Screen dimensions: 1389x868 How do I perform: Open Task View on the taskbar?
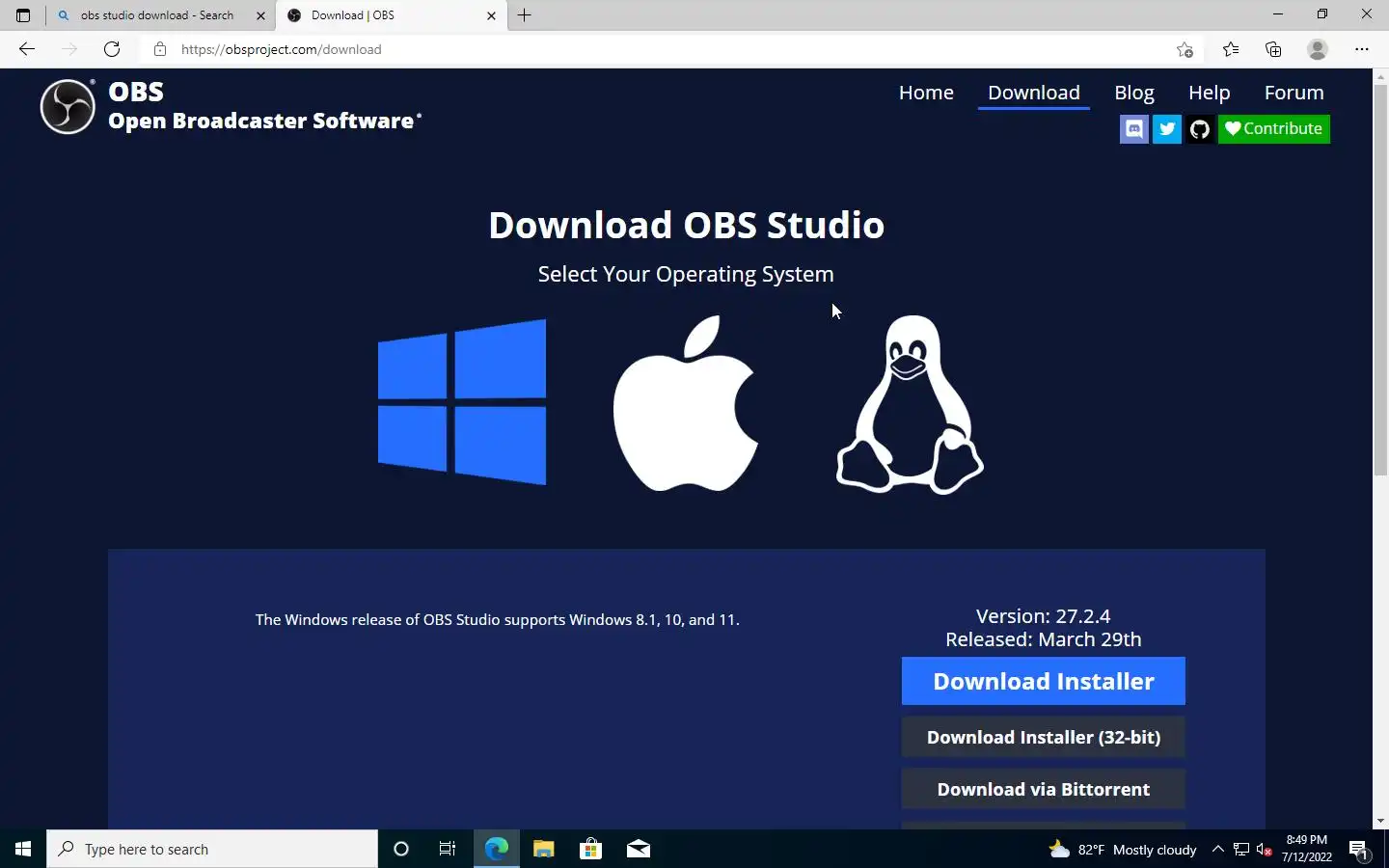(448, 849)
